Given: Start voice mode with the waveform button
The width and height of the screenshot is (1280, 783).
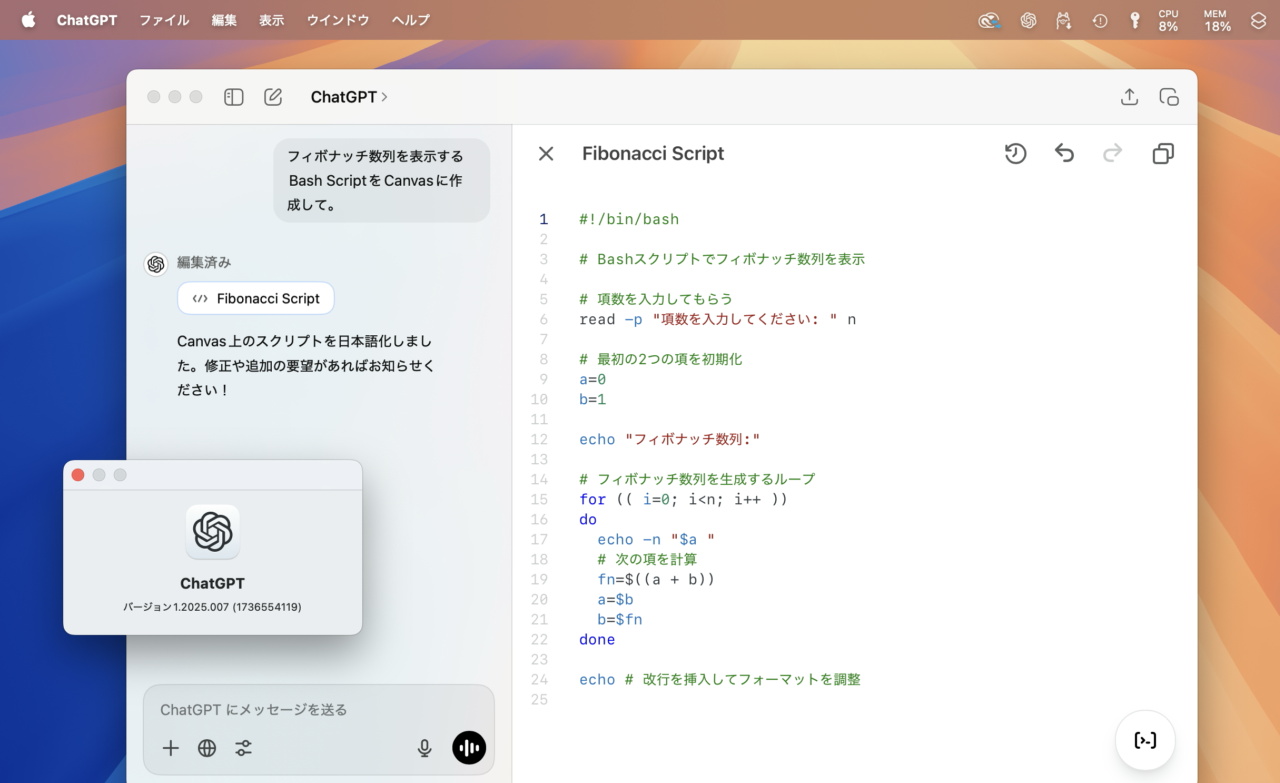Looking at the screenshot, I should 469,747.
